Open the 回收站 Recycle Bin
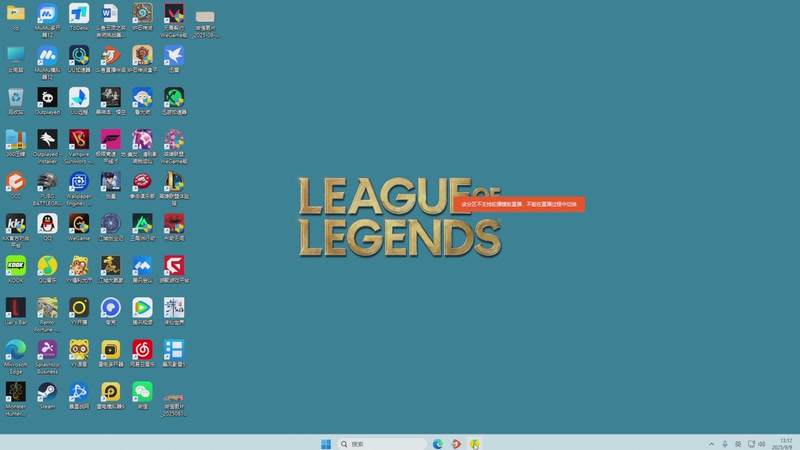Image resolution: width=800 pixels, height=450 pixels. click(16, 101)
